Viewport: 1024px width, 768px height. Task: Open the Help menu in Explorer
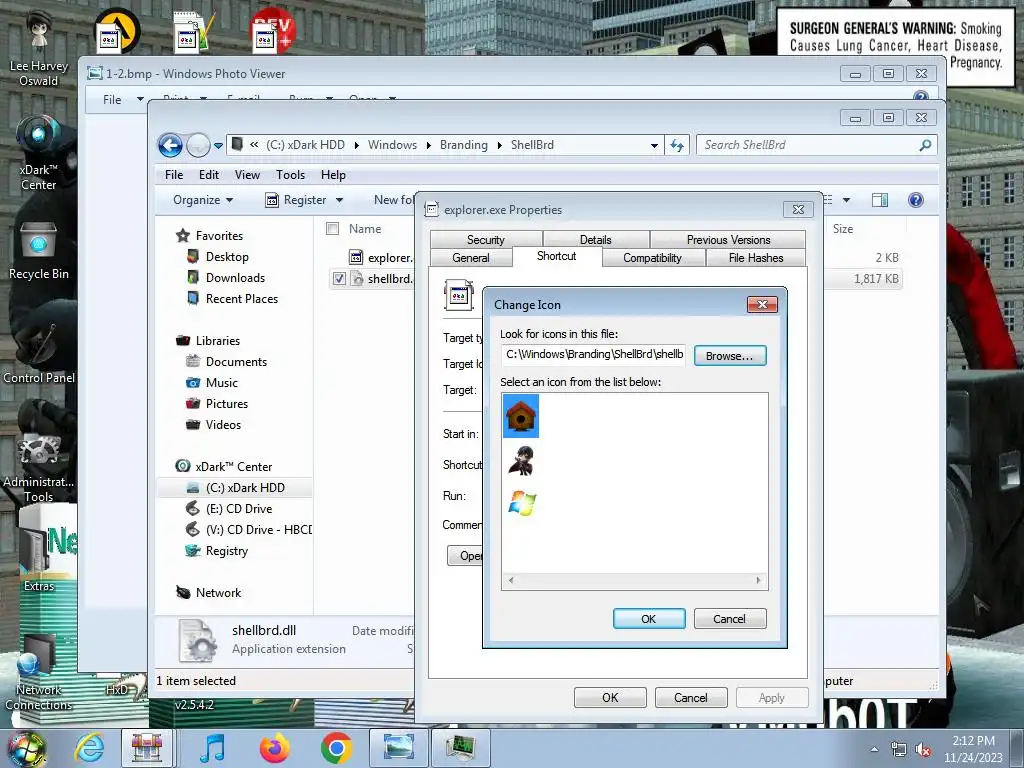point(333,175)
